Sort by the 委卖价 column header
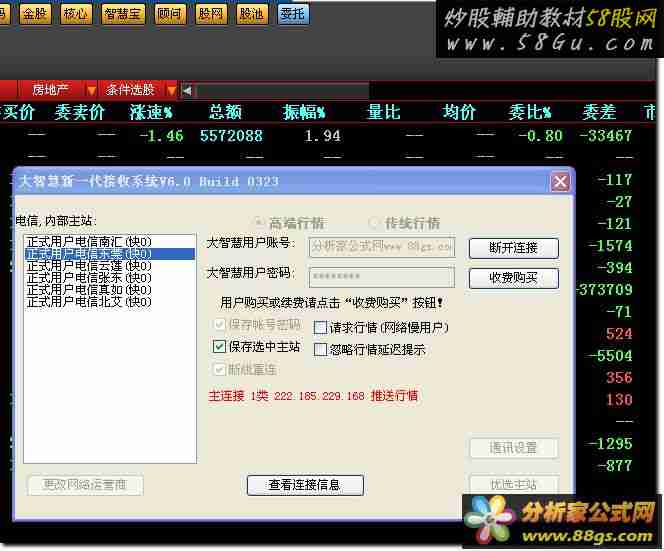 tap(79, 112)
